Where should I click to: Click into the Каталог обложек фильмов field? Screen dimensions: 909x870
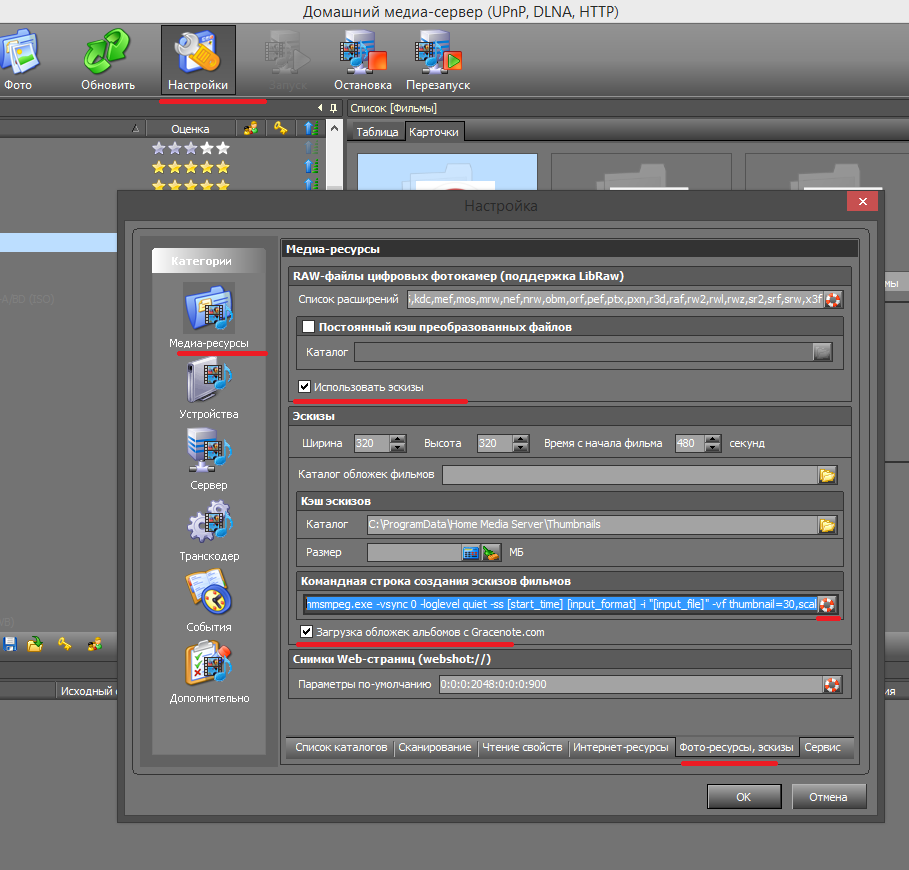[x=628, y=475]
